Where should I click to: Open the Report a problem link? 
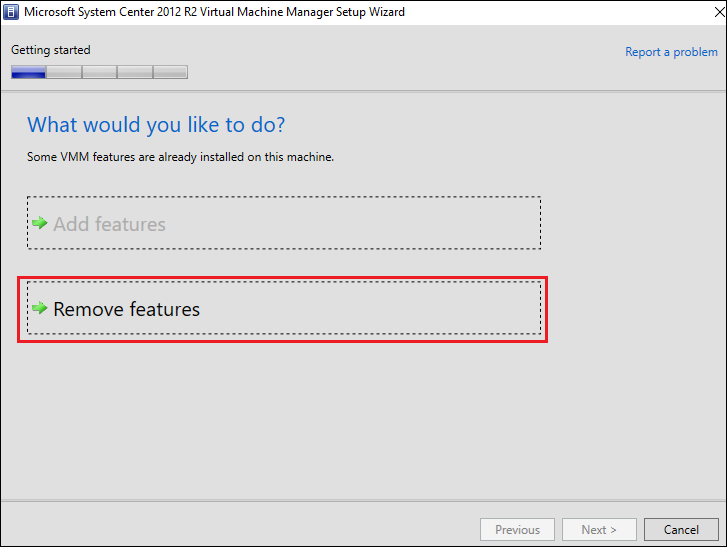tap(671, 52)
